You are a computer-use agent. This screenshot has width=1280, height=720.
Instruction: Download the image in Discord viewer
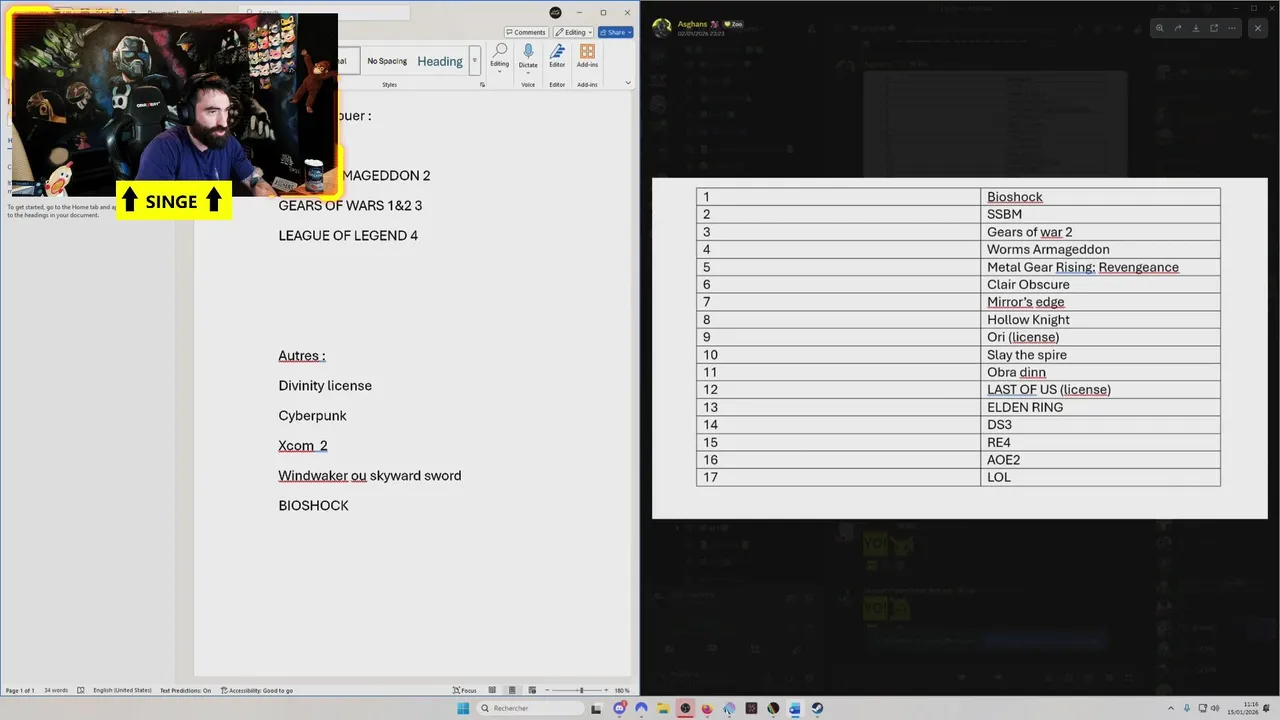pyautogui.click(x=1196, y=28)
